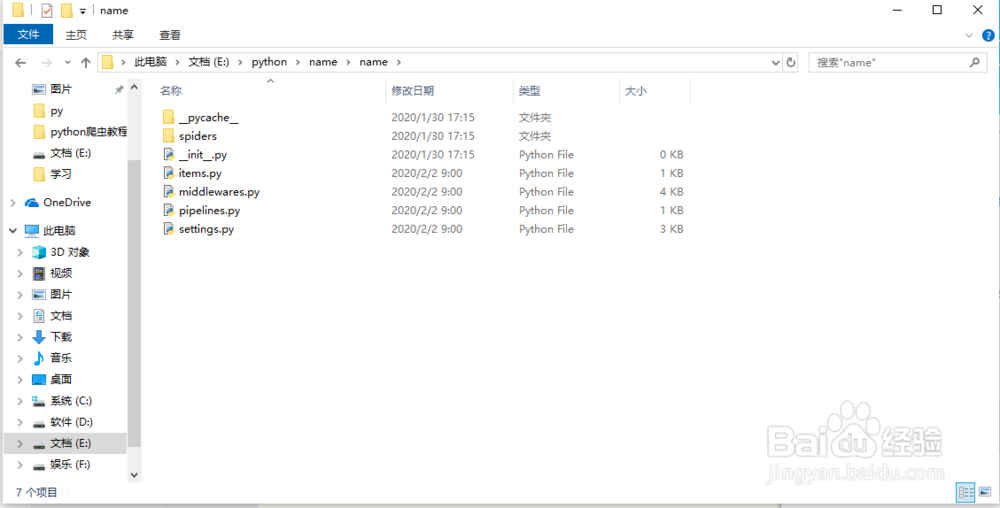The height and width of the screenshot is (508, 1000).
Task: Open 桌面 in sidebar
Action: (x=61, y=379)
